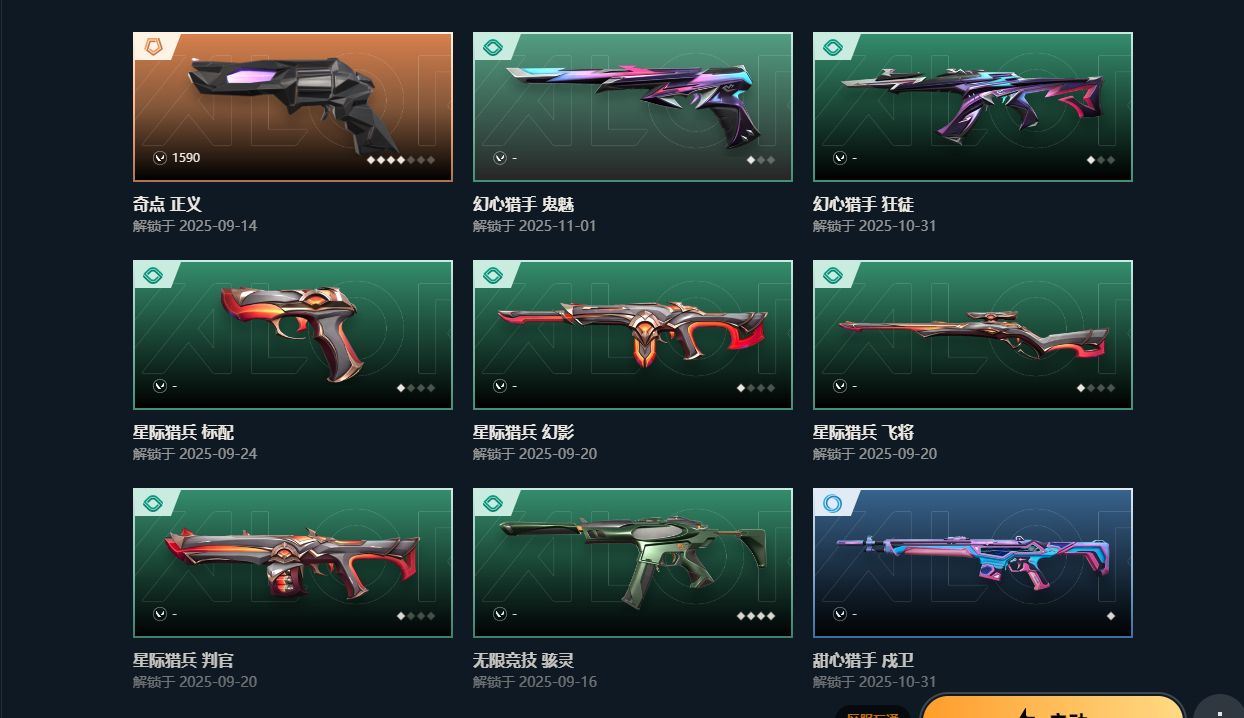Viewport: 1244px width, 718px height.
Task: Select the 星际猎兵 飞将 sniper skin card
Action: tap(973, 335)
